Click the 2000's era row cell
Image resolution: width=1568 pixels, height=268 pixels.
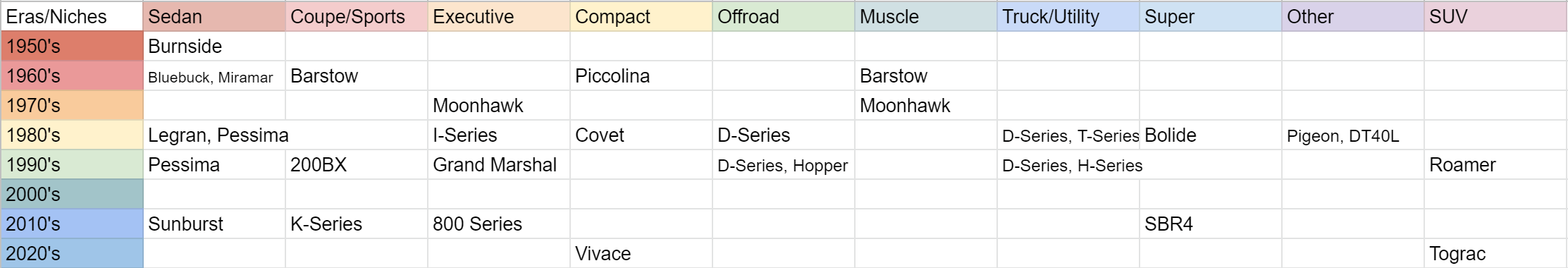coord(72,194)
